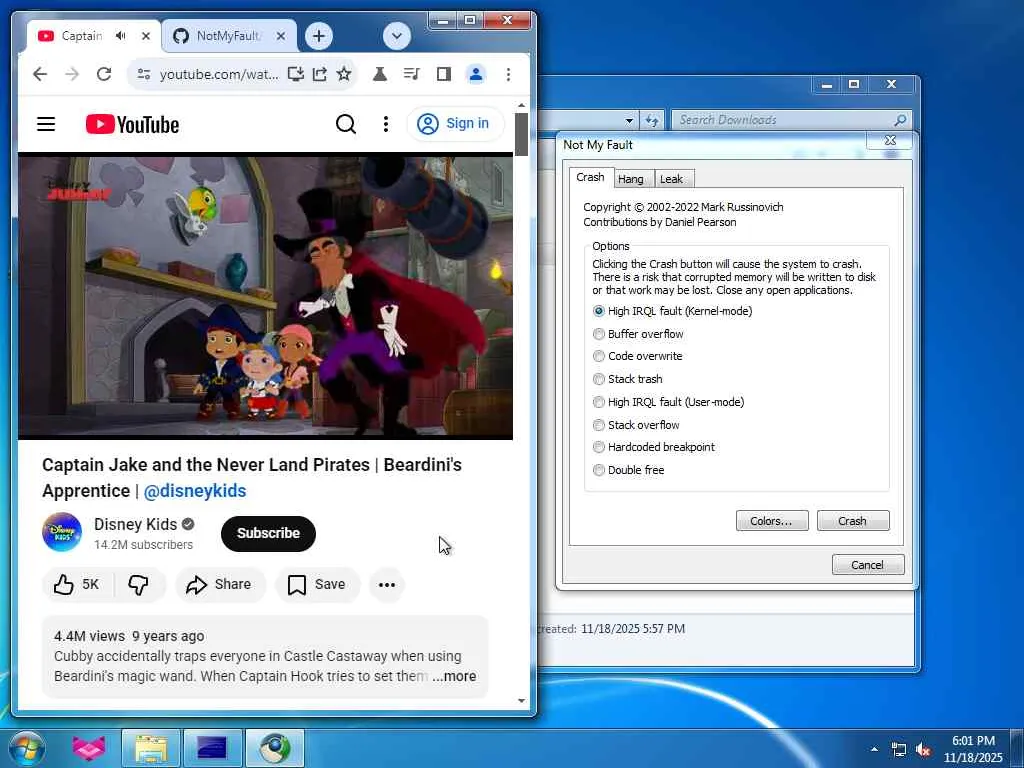
Task: Click the install app icon in address bar
Action: pos(296,74)
